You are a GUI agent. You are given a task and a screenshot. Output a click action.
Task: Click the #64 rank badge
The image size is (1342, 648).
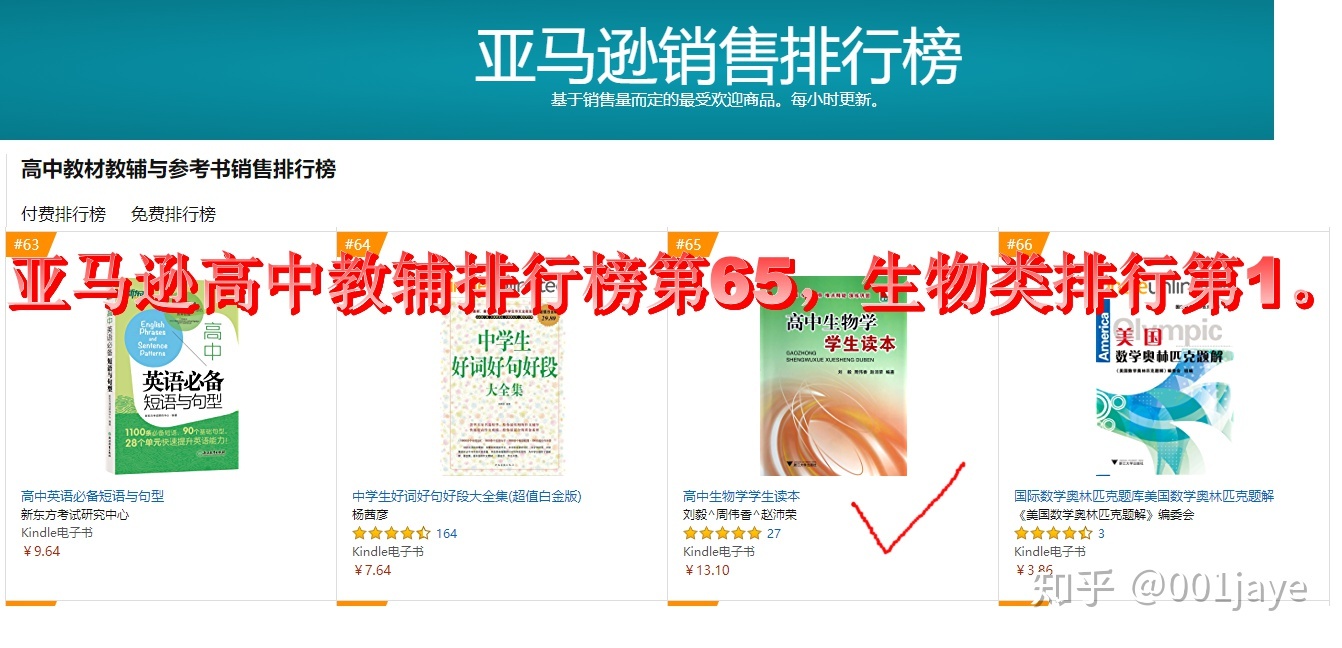[358, 244]
